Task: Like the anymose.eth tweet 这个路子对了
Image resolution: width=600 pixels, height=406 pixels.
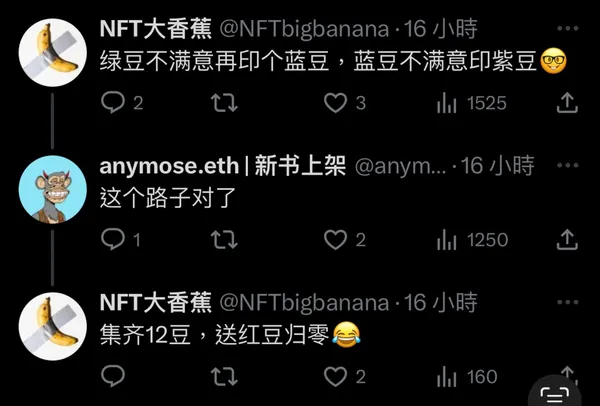Action: pos(345,240)
